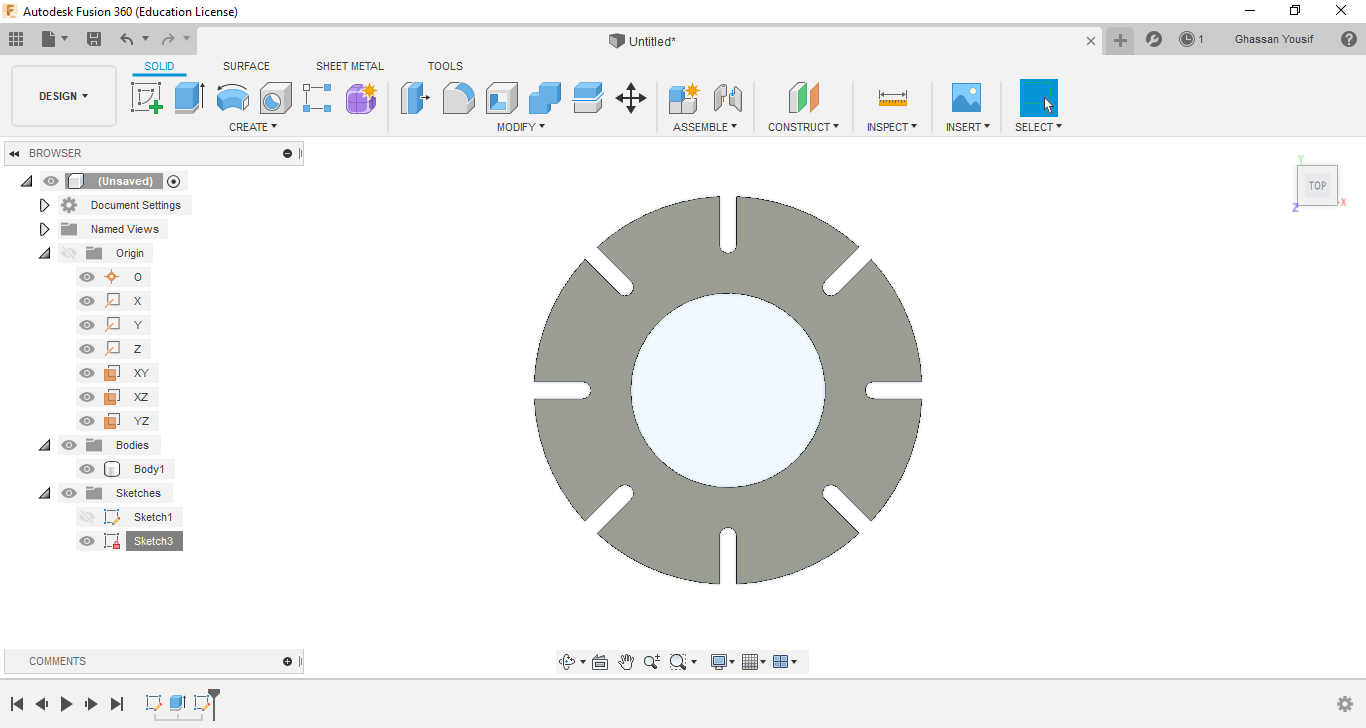1366x728 pixels.
Task: Toggle visibility of origin point O
Action: (87, 277)
